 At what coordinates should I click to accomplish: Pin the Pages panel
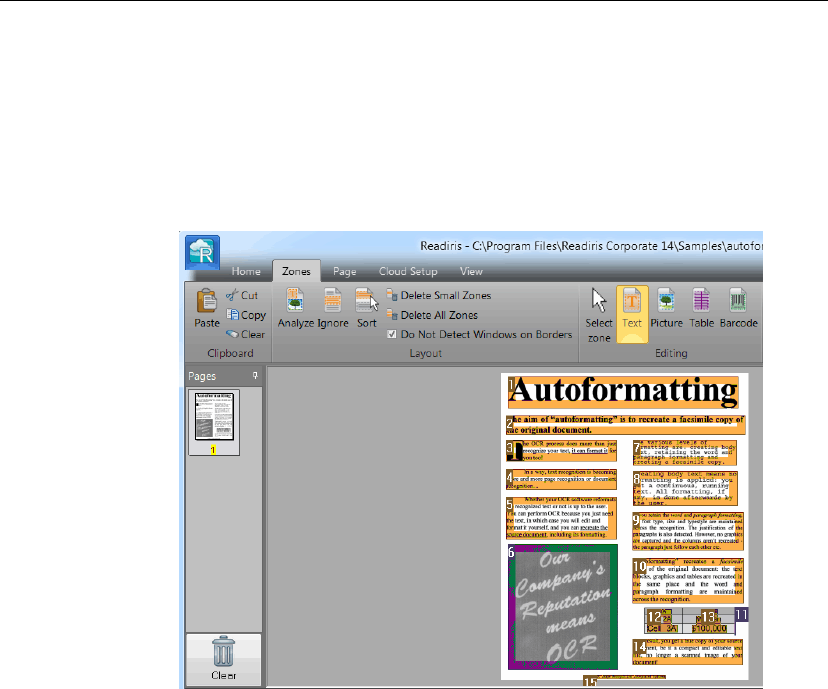pos(255,375)
